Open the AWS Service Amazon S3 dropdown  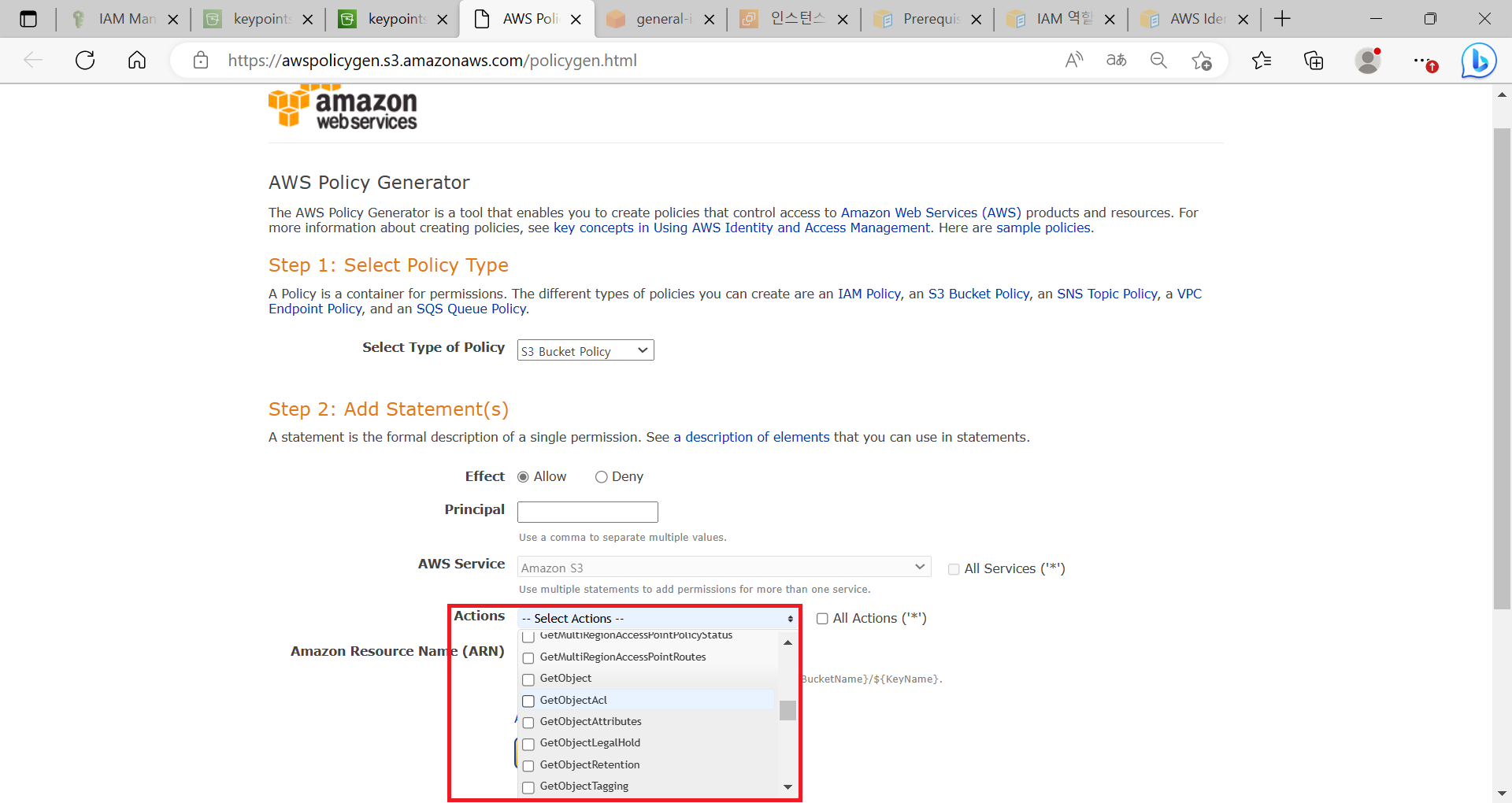pyautogui.click(x=724, y=567)
